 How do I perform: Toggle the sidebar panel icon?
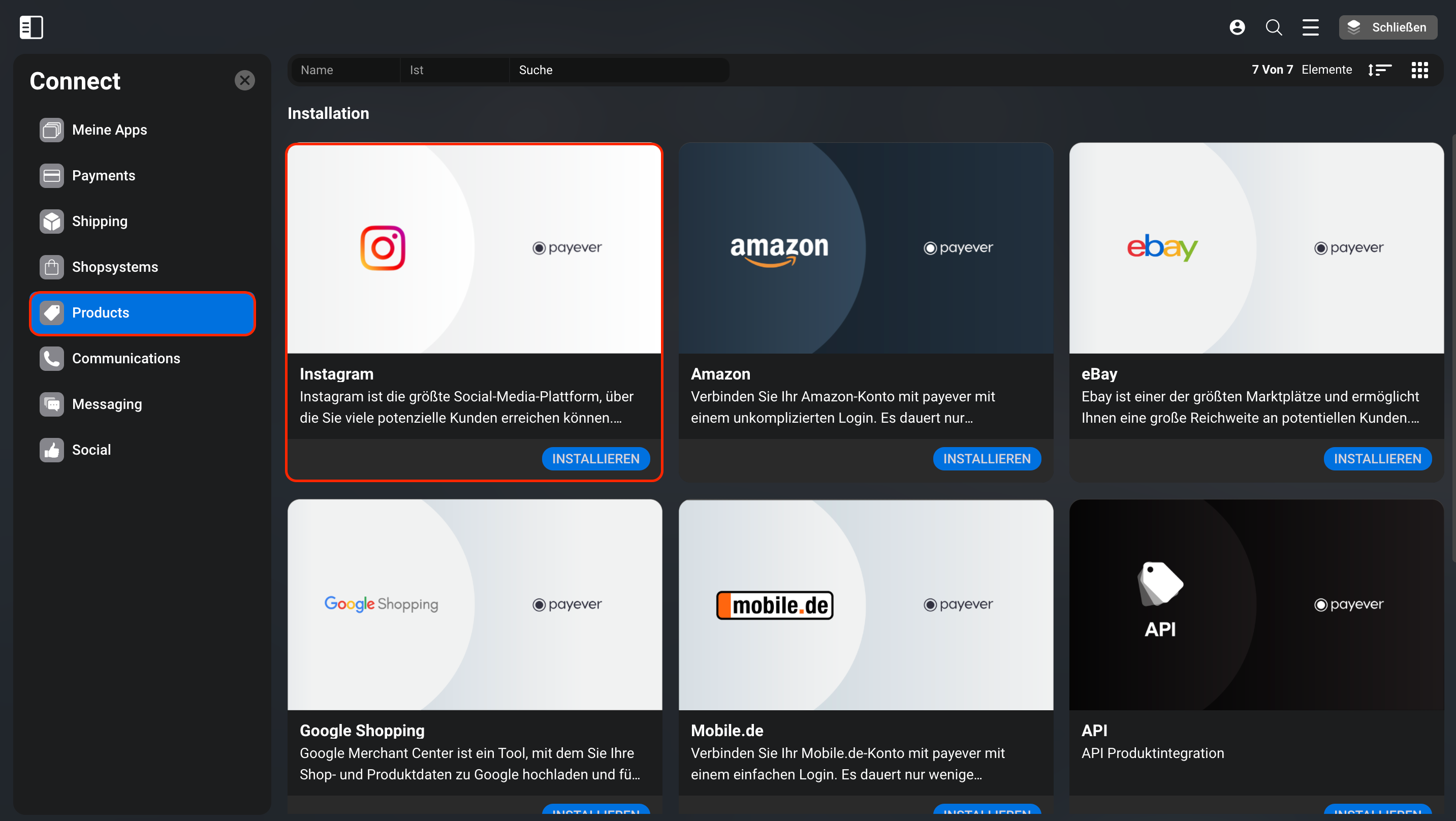[31, 27]
